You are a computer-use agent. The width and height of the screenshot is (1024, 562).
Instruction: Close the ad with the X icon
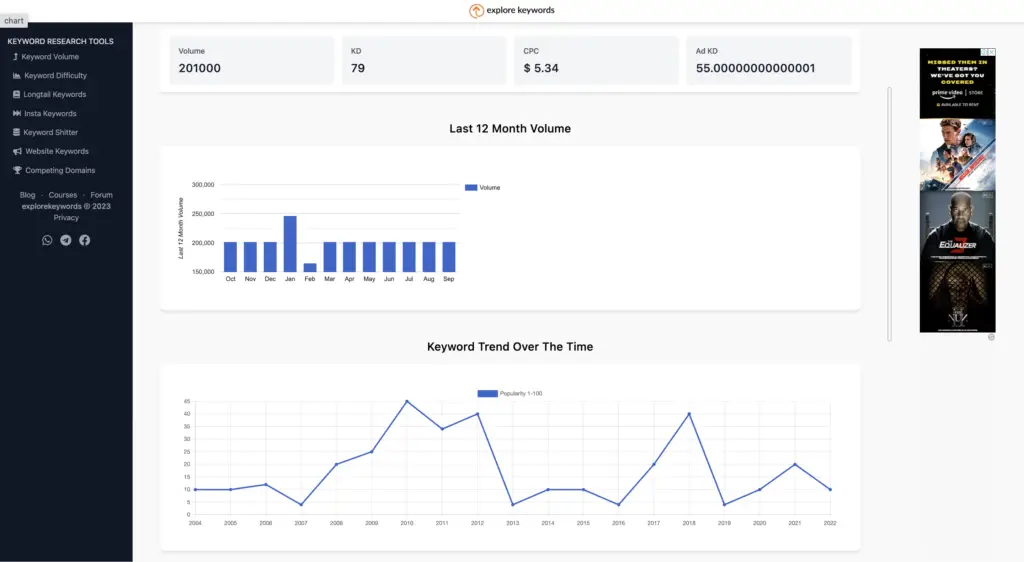(x=992, y=52)
